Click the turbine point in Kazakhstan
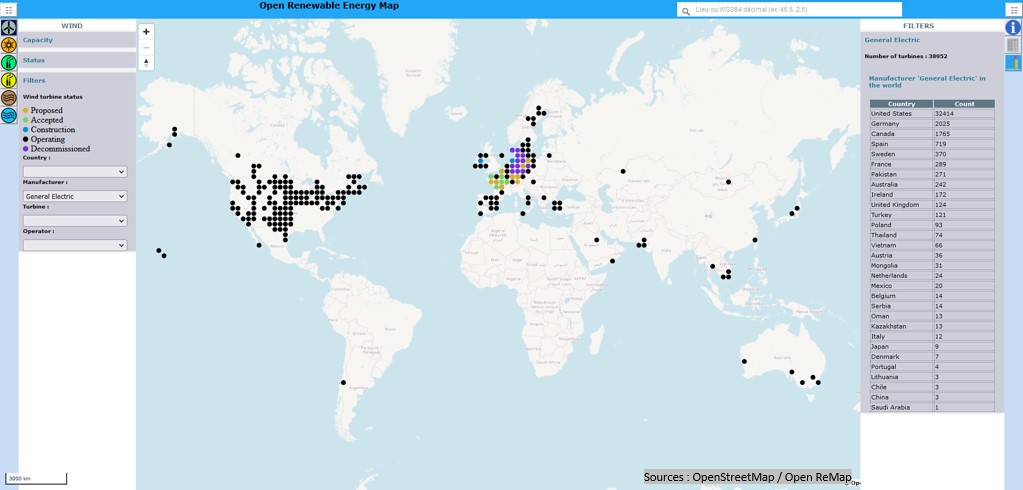Screen dimensions: 1023x490 tap(623, 171)
